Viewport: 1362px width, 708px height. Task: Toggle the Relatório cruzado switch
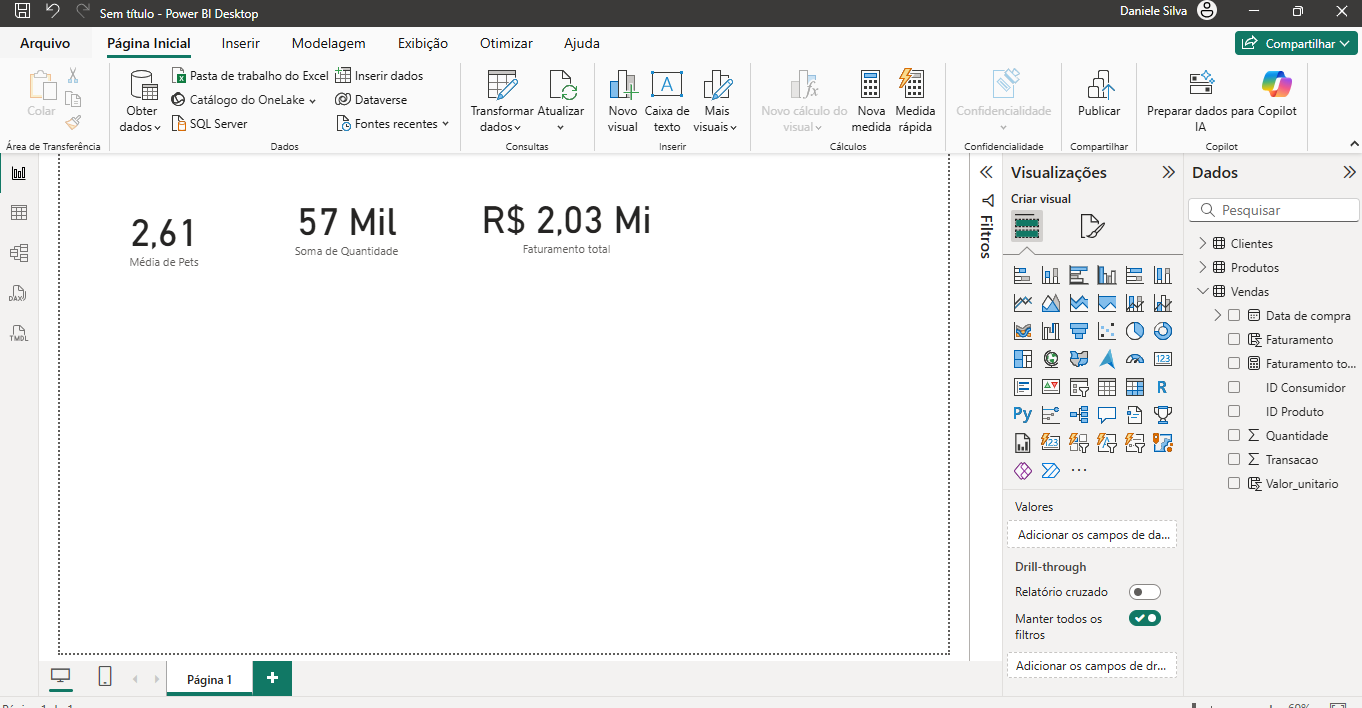click(x=1144, y=592)
